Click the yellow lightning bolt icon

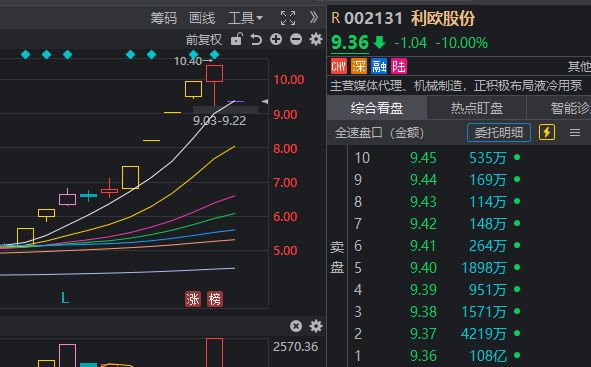pyautogui.click(x=547, y=133)
